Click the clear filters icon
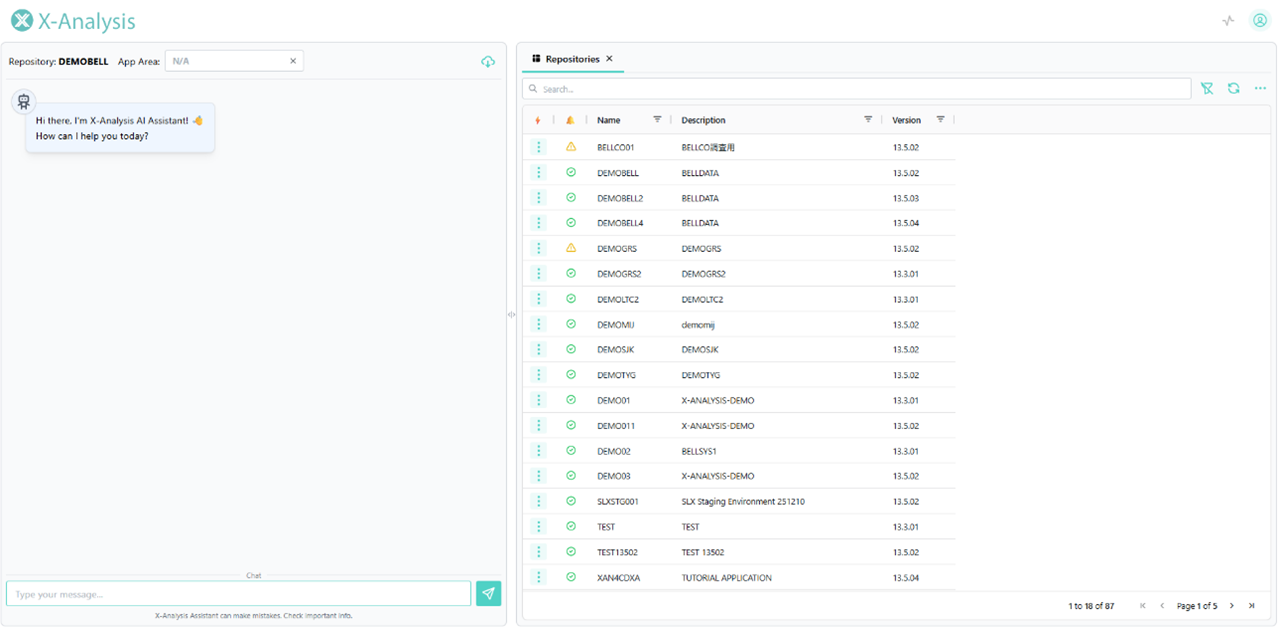This screenshot has width=1278, height=627. [x=1207, y=89]
